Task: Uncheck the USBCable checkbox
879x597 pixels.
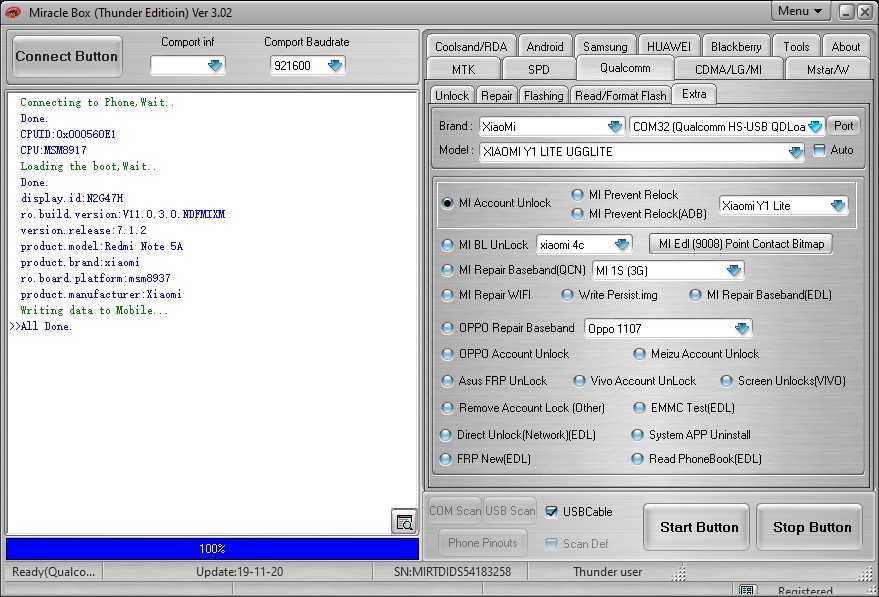Action: point(551,512)
